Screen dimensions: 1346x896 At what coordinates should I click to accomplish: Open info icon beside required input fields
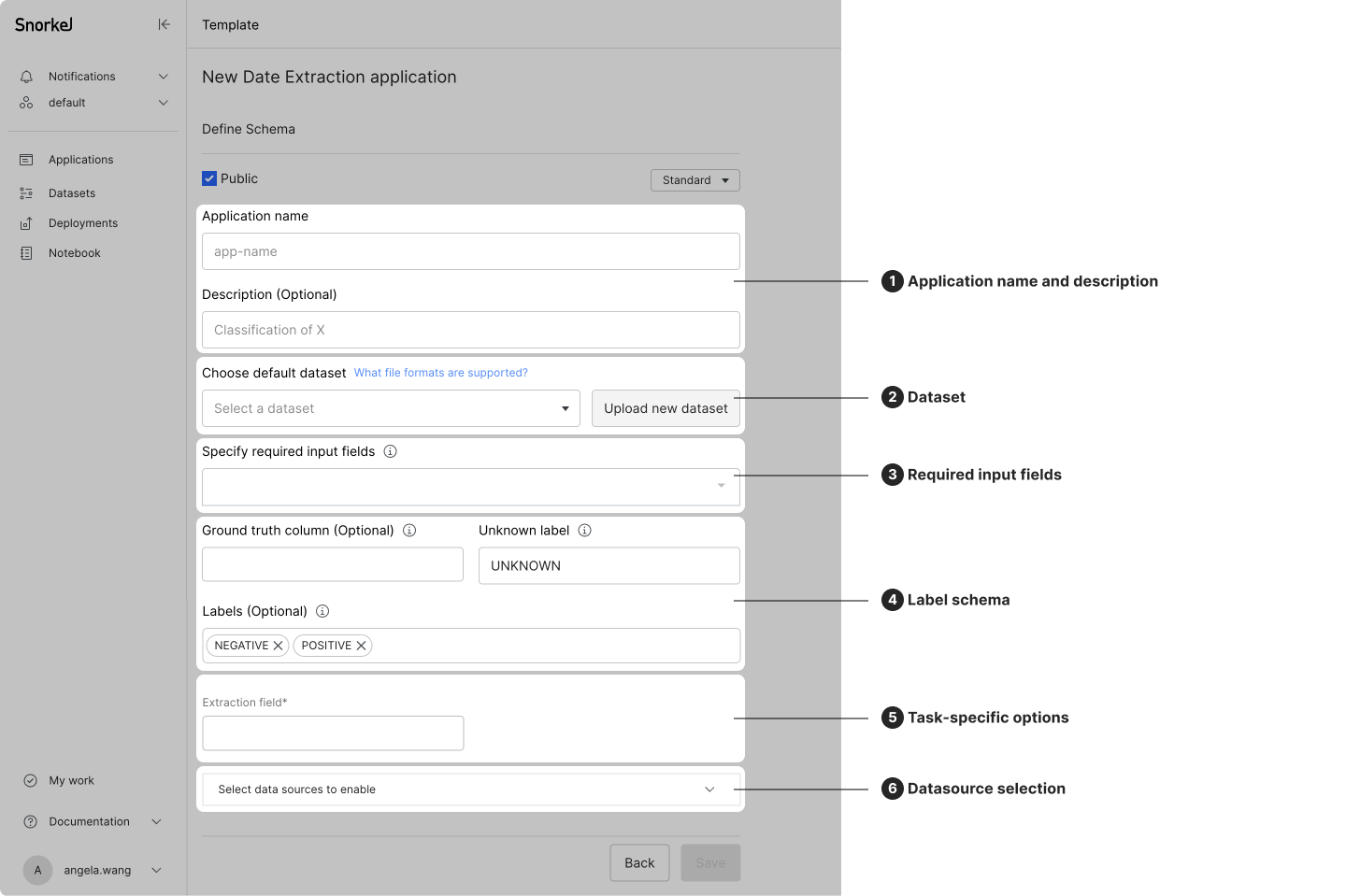(391, 451)
